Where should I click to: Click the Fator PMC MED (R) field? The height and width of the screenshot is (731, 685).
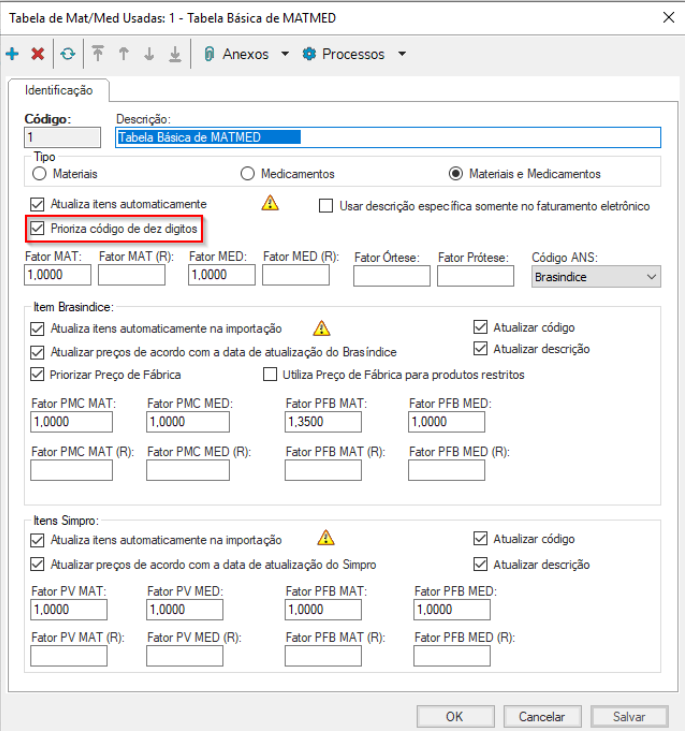pos(188,470)
